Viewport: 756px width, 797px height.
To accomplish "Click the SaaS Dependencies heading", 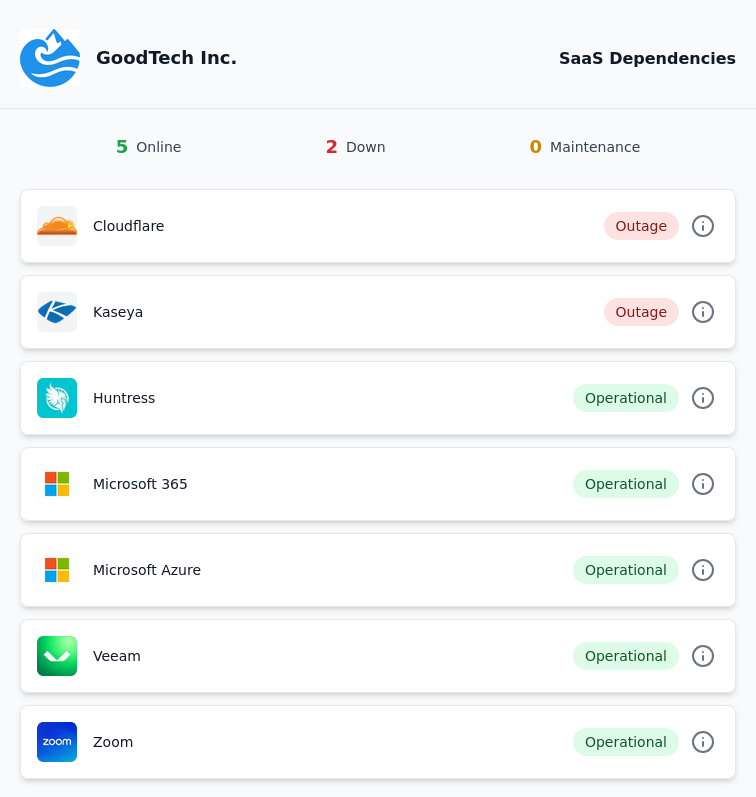I will [x=647, y=58].
